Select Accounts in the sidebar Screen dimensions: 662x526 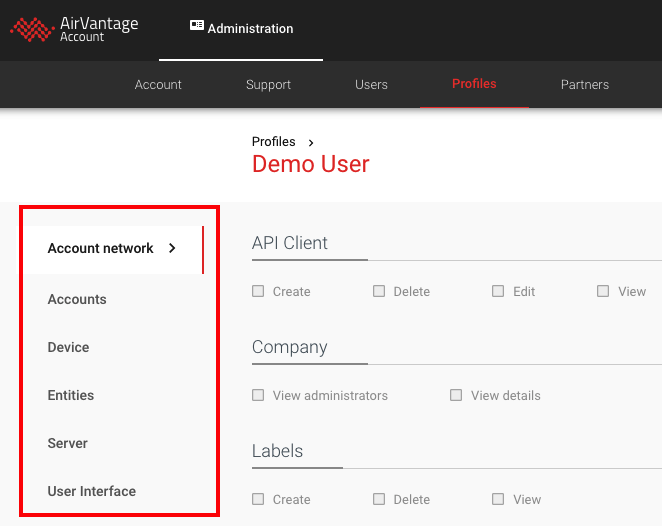pyautogui.click(x=77, y=299)
